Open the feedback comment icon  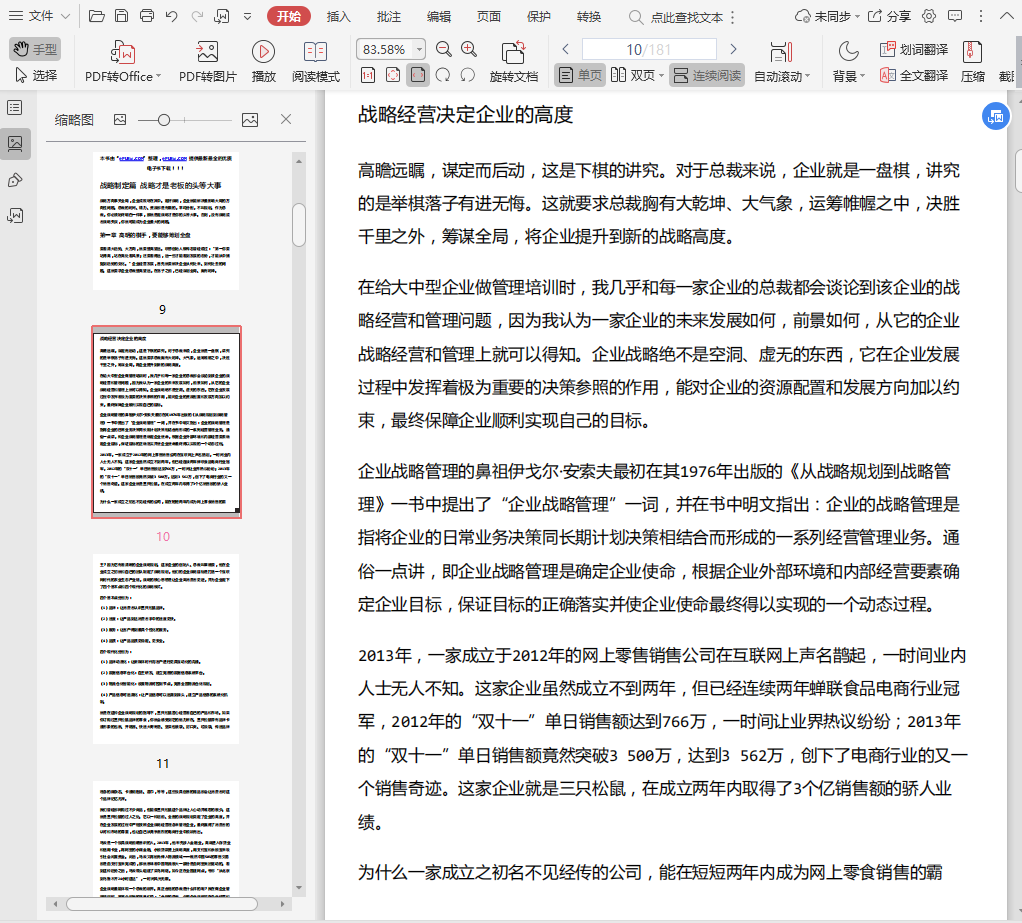click(955, 16)
